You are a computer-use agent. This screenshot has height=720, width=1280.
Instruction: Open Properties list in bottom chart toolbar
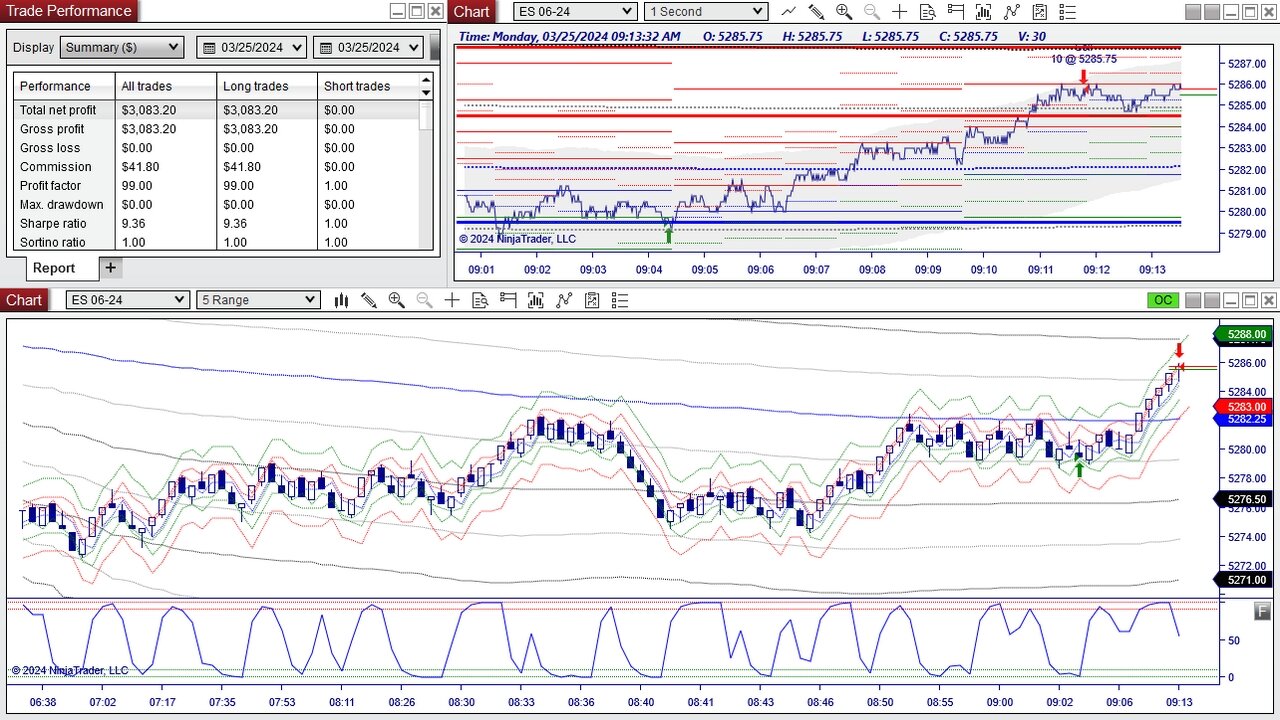pyautogui.click(x=620, y=300)
